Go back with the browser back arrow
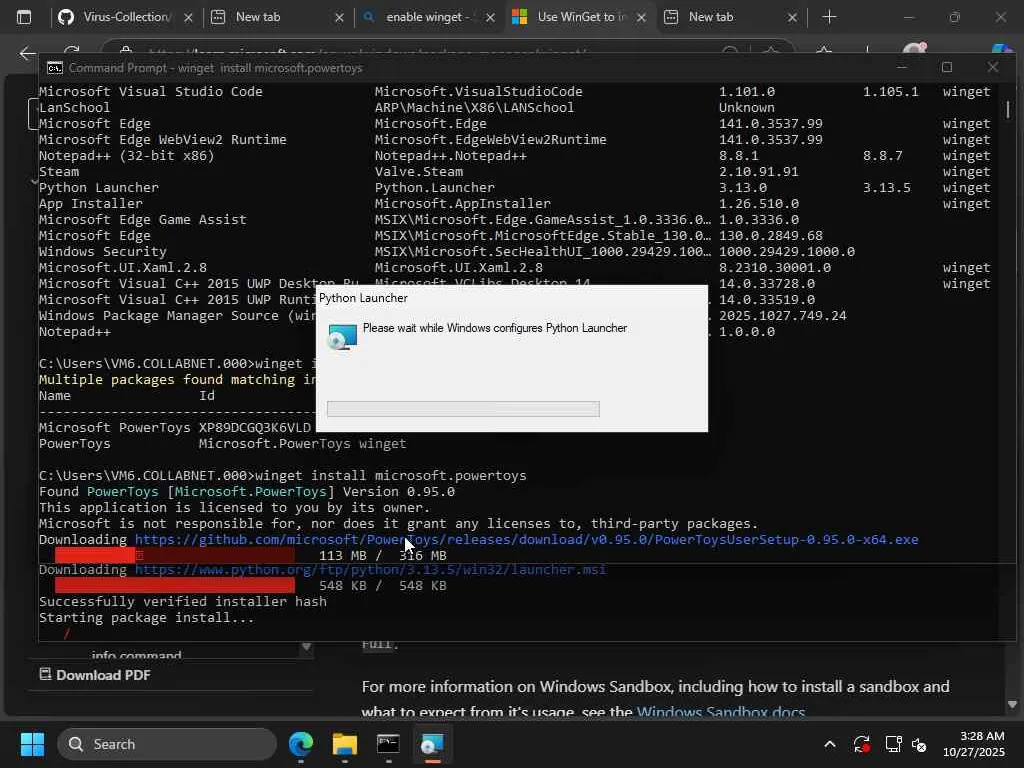 click(x=27, y=52)
